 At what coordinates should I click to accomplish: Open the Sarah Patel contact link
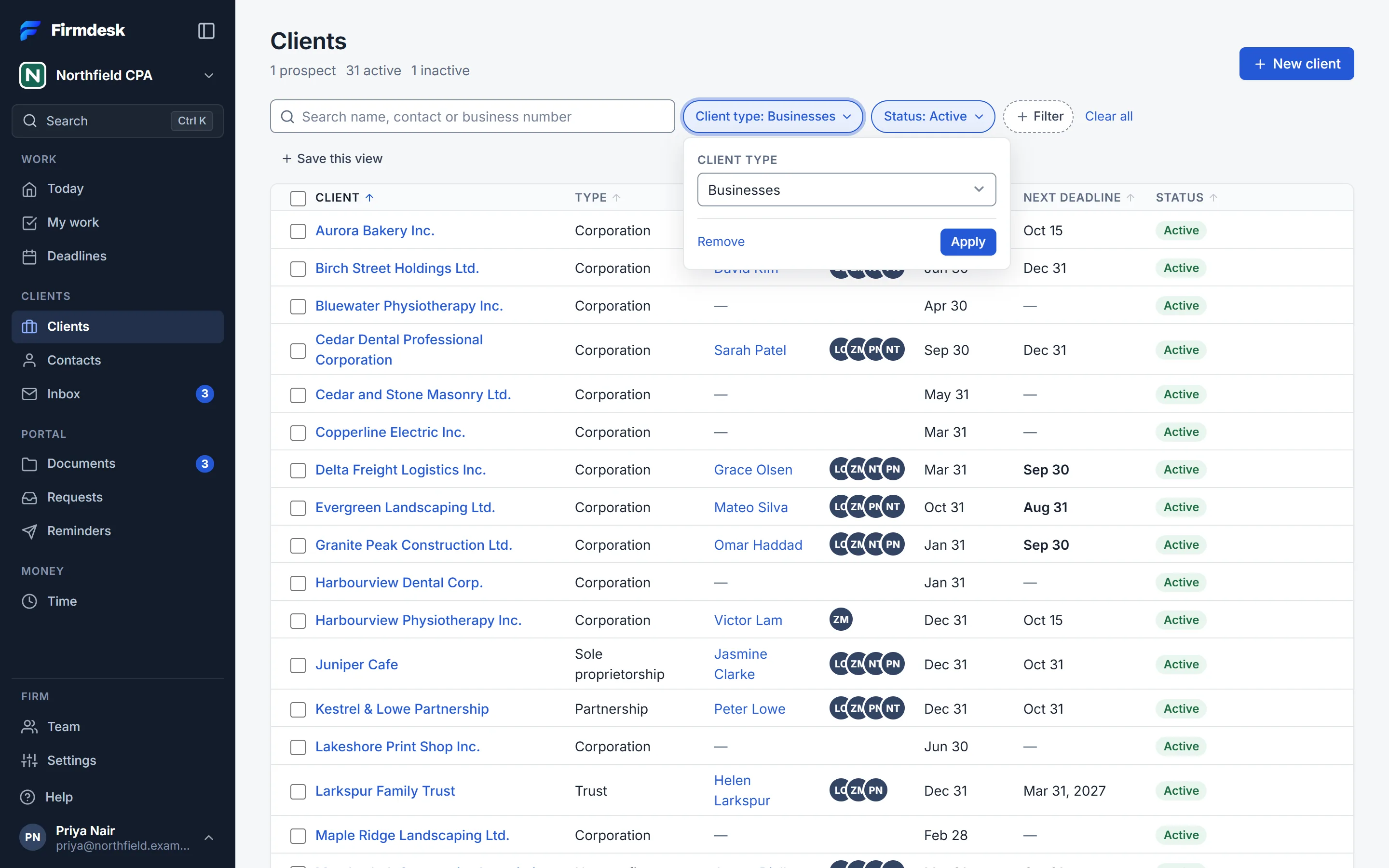[x=749, y=350]
